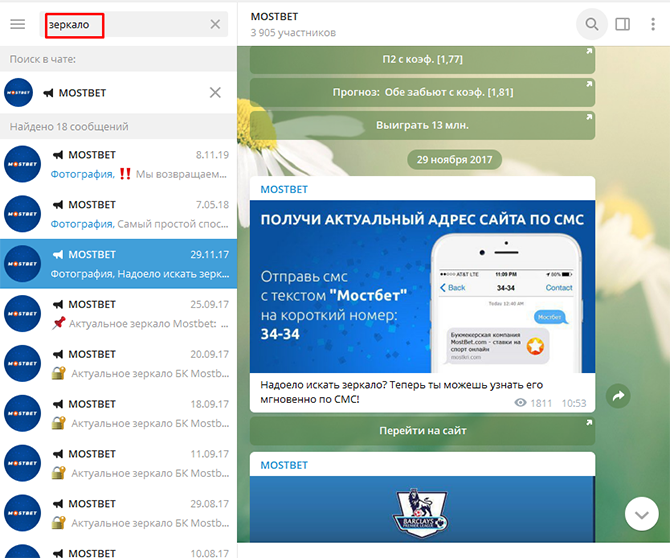Open search result dated 10.08.17
The image size is (670, 558).
point(118,548)
